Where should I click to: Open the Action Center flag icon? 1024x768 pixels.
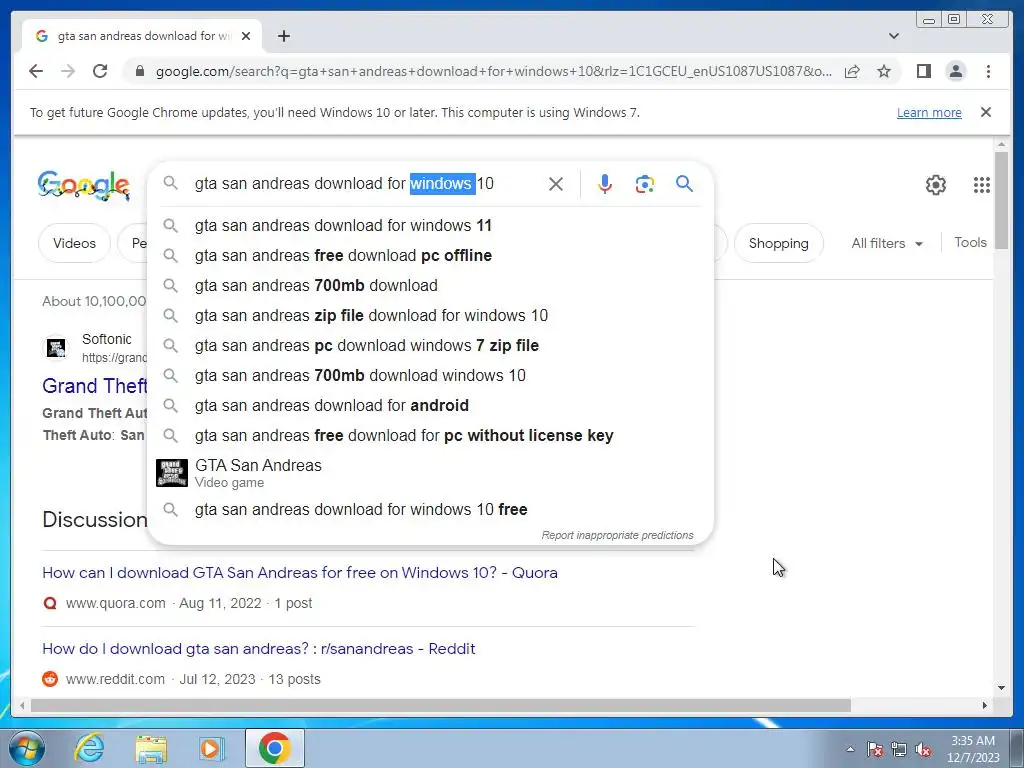[x=874, y=749]
